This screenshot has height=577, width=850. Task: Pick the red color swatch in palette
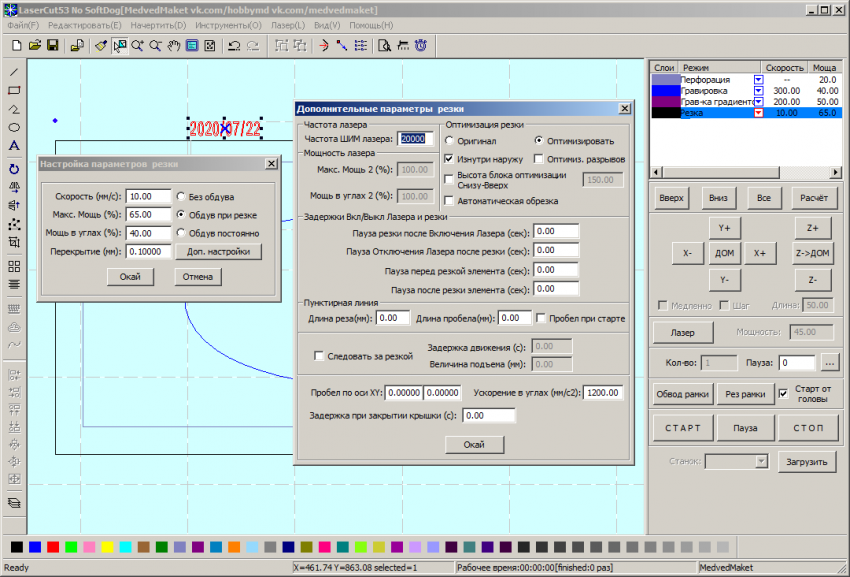[52, 547]
